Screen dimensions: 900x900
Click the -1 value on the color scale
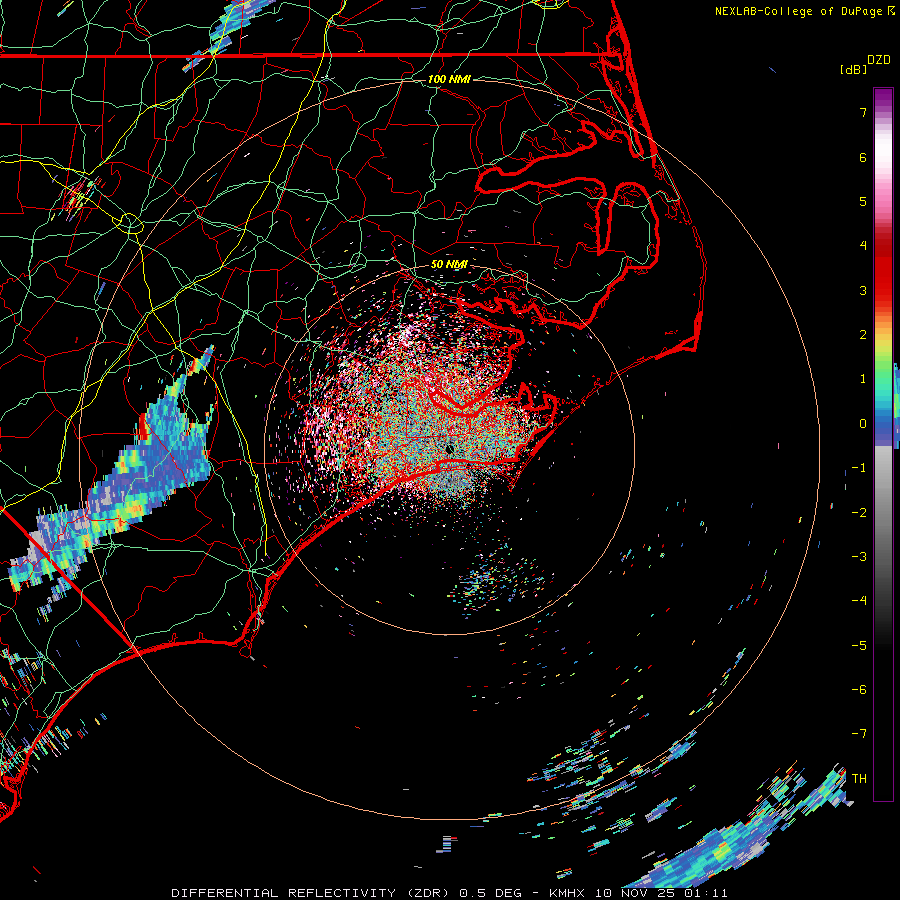pos(859,468)
